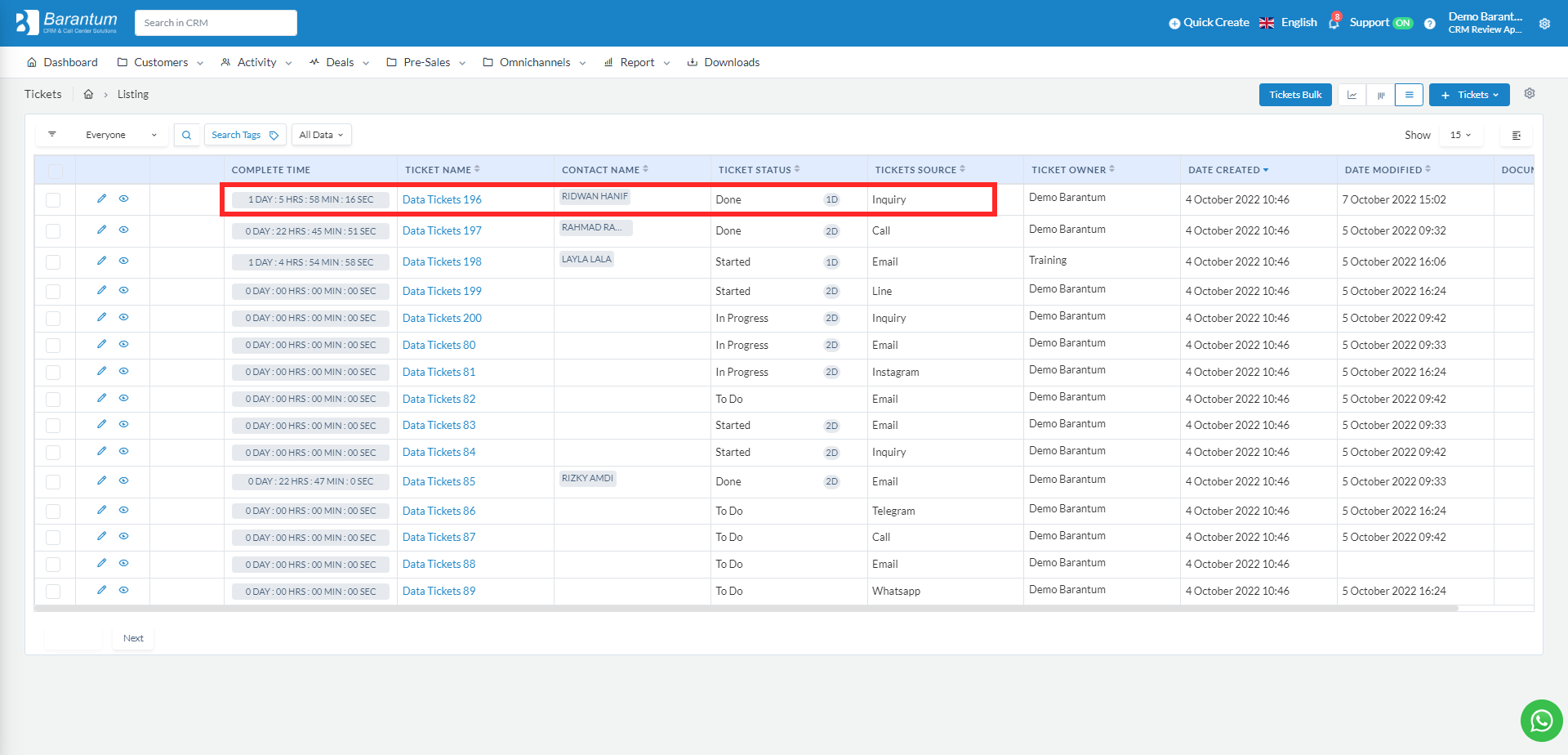The width and height of the screenshot is (1568, 755).
Task: View Data Tickets 87 via eye icon
Action: click(124, 536)
